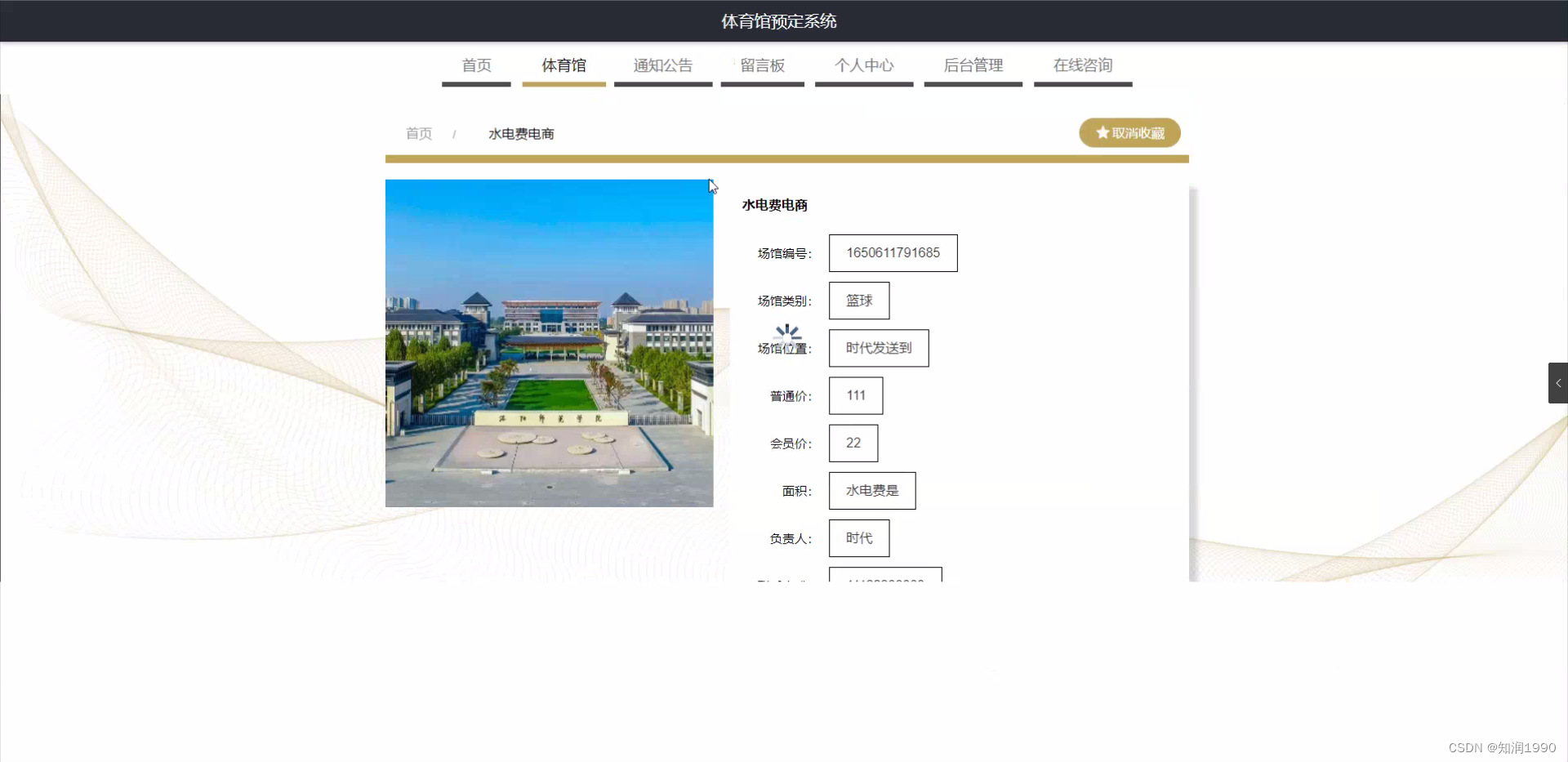The width and height of the screenshot is (1568, 762).
Task: Click the 负责人 field showing 时代
Action: click(x=858, y=538)
